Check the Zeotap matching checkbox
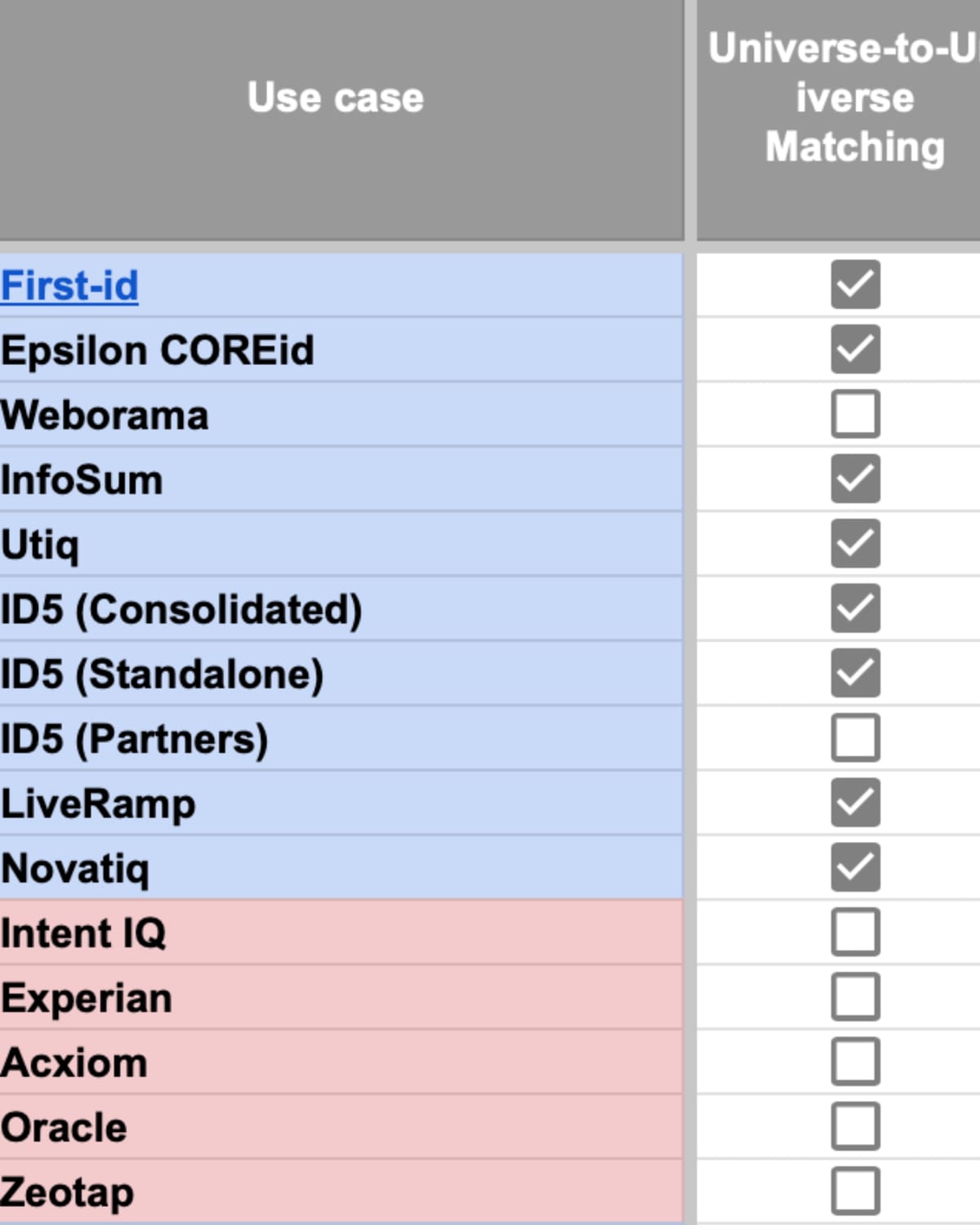This screenshot has width=980, height=1225. pos(855,1191)
